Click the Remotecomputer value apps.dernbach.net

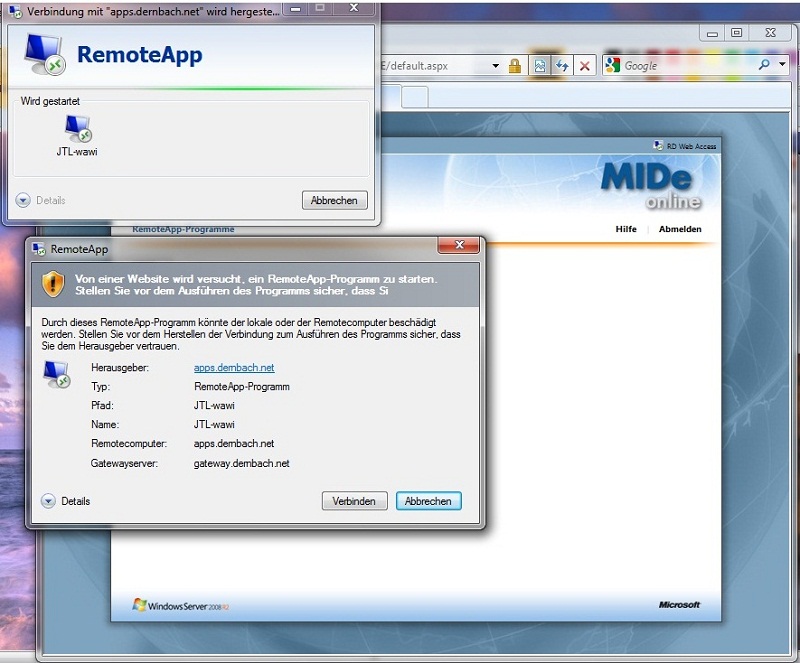[x=234, y=444]
